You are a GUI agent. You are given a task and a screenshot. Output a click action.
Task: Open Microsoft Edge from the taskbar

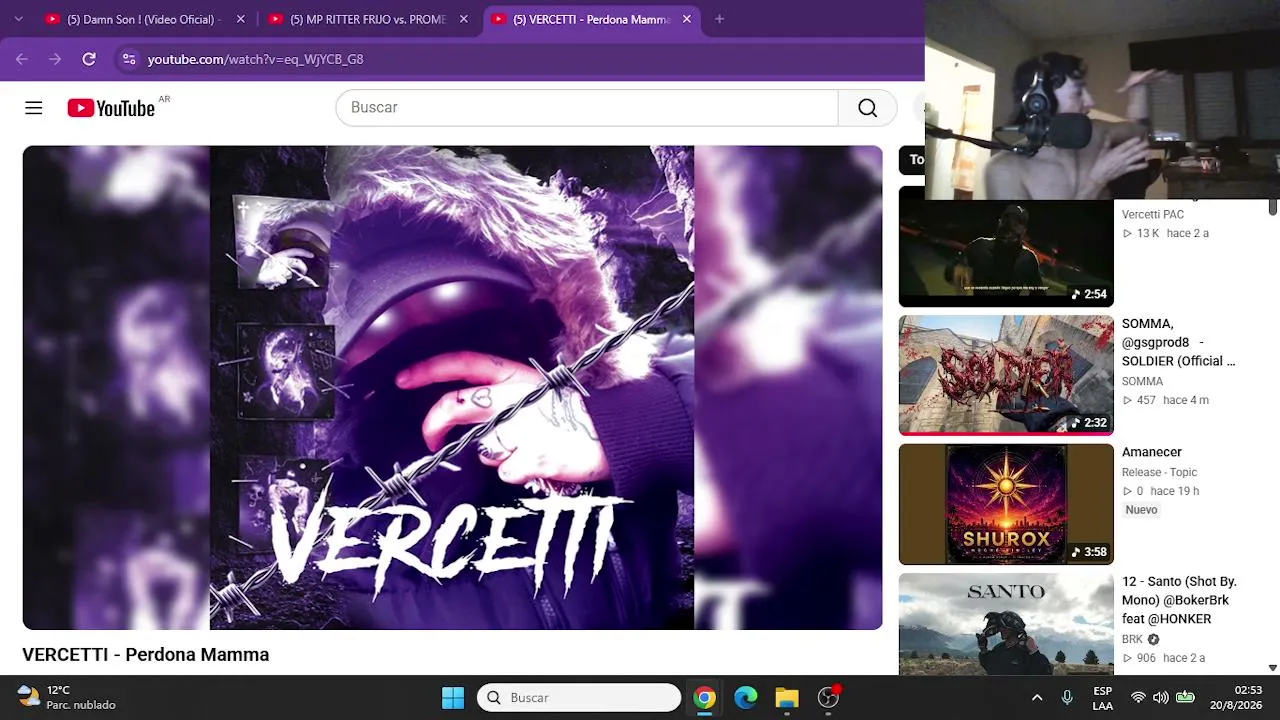pyautogui.click(x=746, y=698)
